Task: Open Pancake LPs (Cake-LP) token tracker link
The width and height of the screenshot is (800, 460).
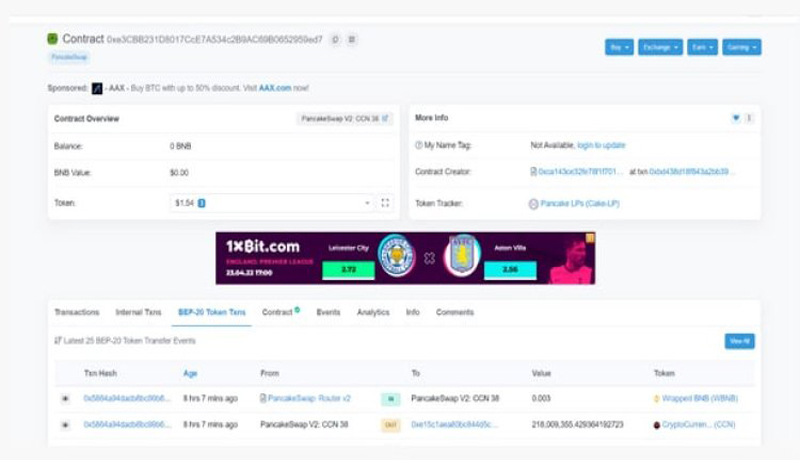Action: click(580, 203)
